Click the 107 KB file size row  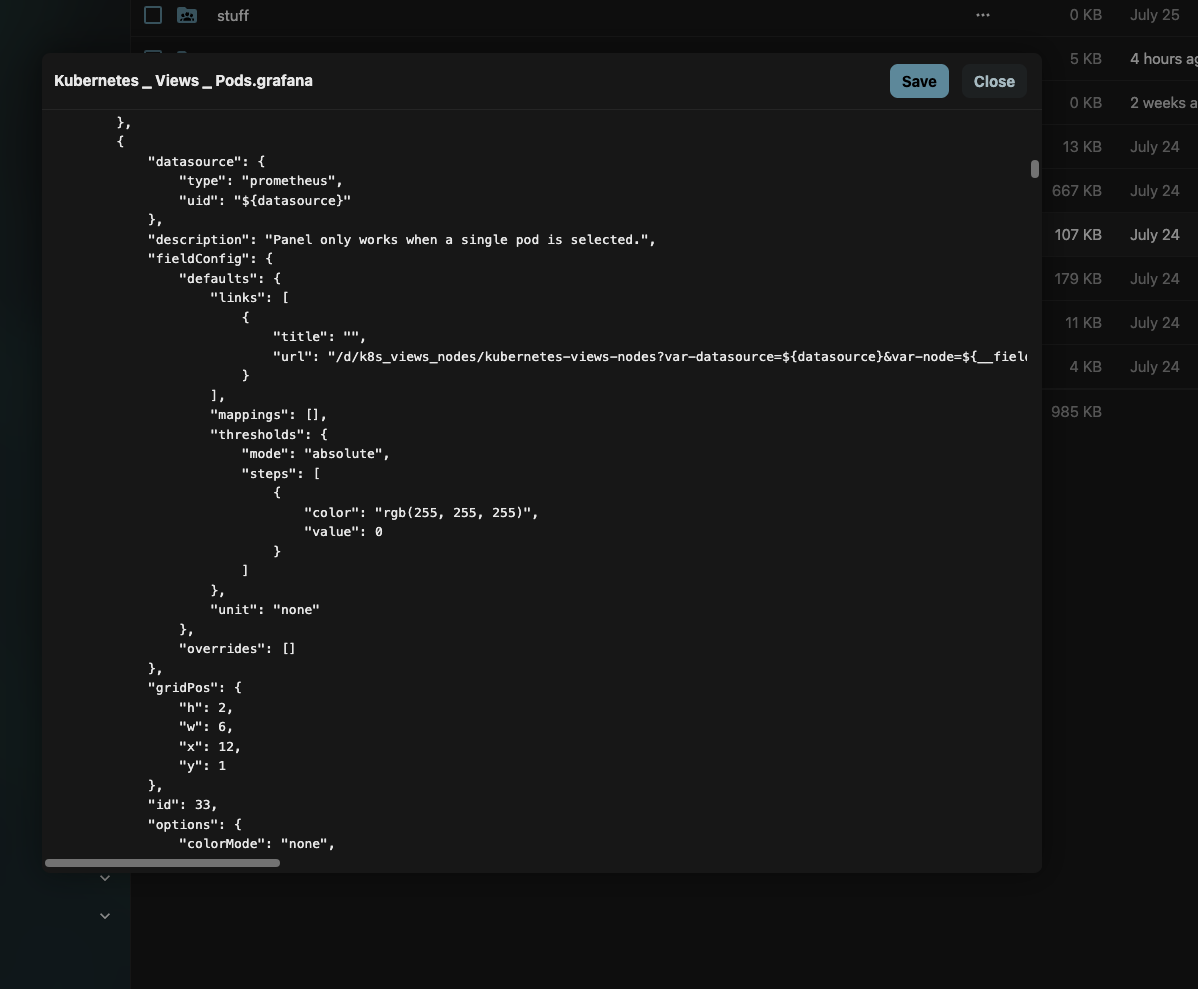point(1077,235)
